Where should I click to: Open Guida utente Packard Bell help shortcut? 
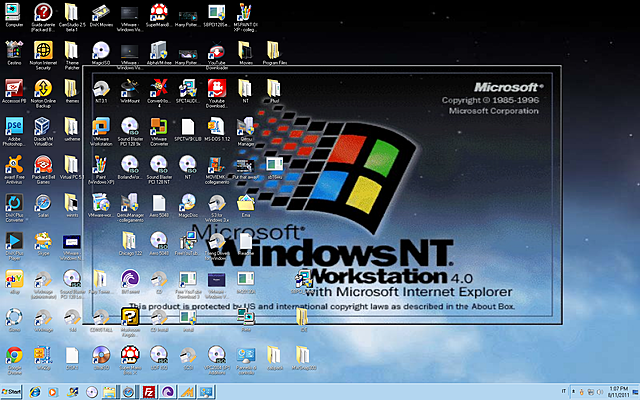coord(43,17)
